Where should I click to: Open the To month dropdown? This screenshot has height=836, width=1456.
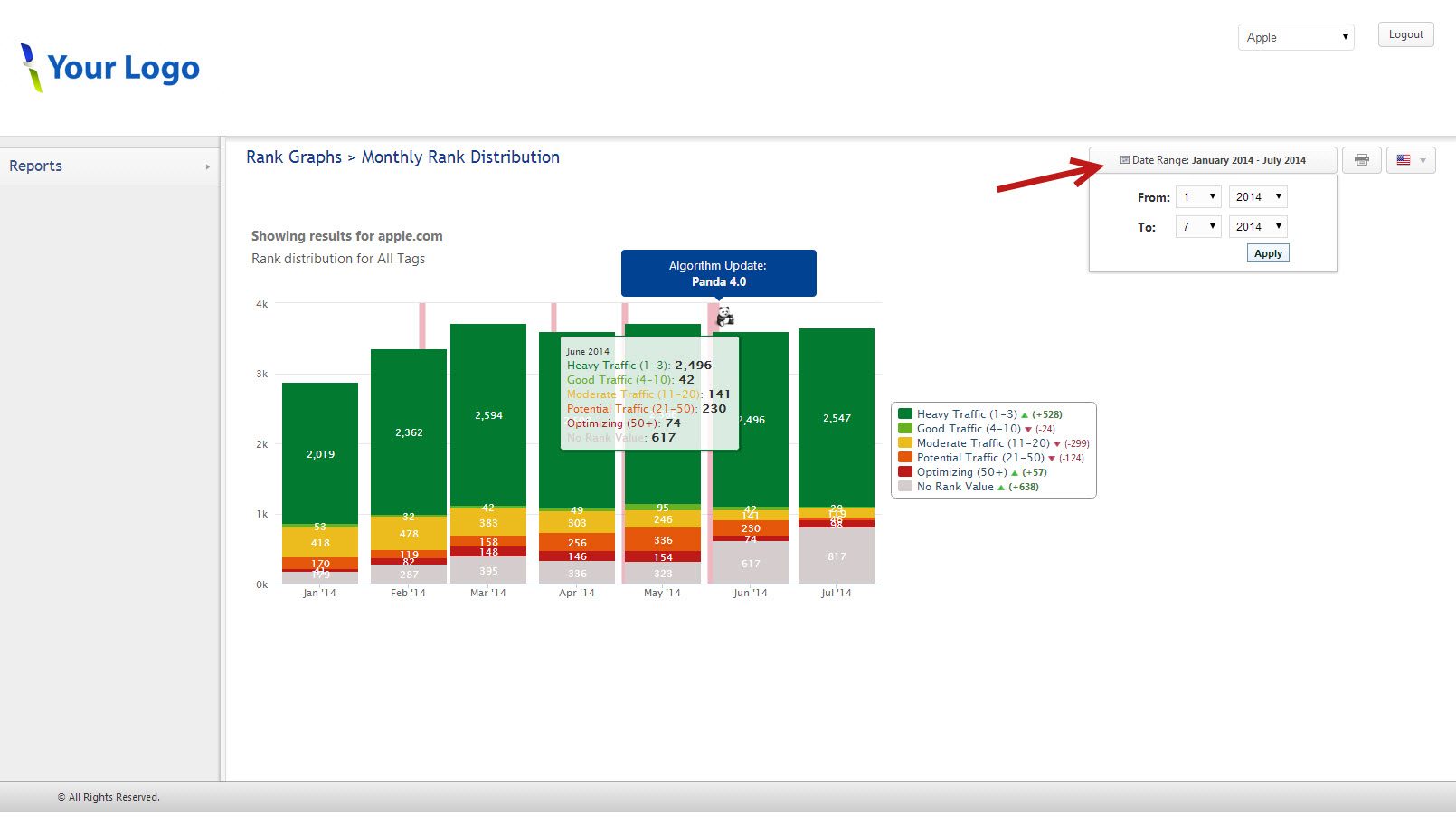click(1198, 227)
